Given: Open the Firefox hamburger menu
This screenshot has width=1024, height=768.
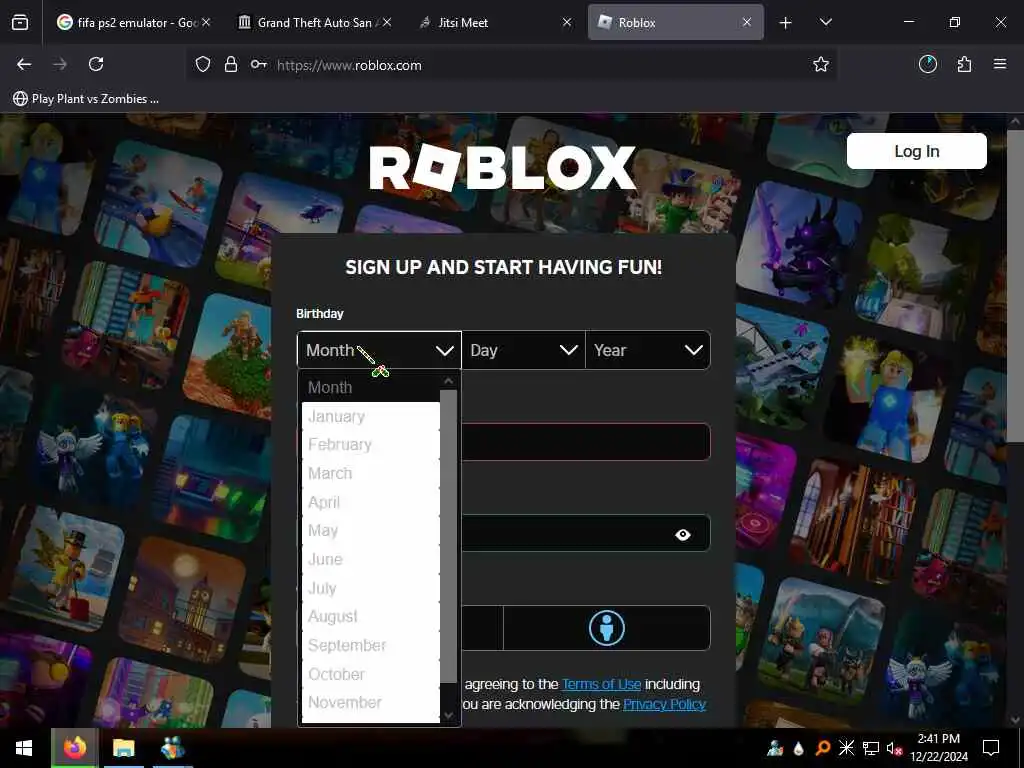Looking at the screenshot, I should 1000,64.
